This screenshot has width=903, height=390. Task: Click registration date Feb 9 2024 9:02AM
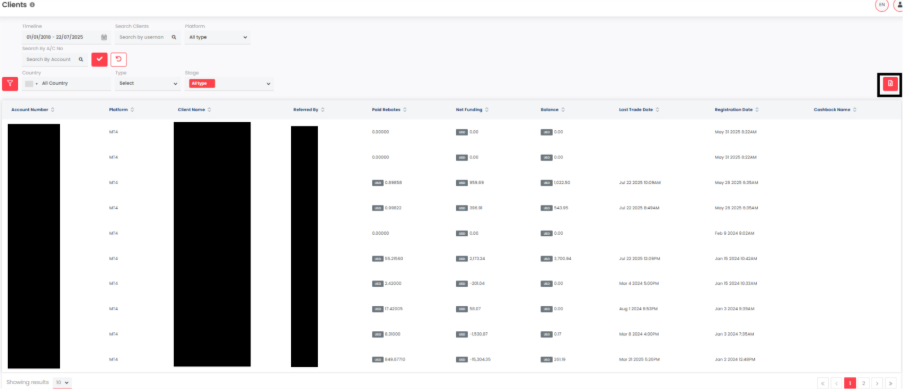(x=734, y=233)
